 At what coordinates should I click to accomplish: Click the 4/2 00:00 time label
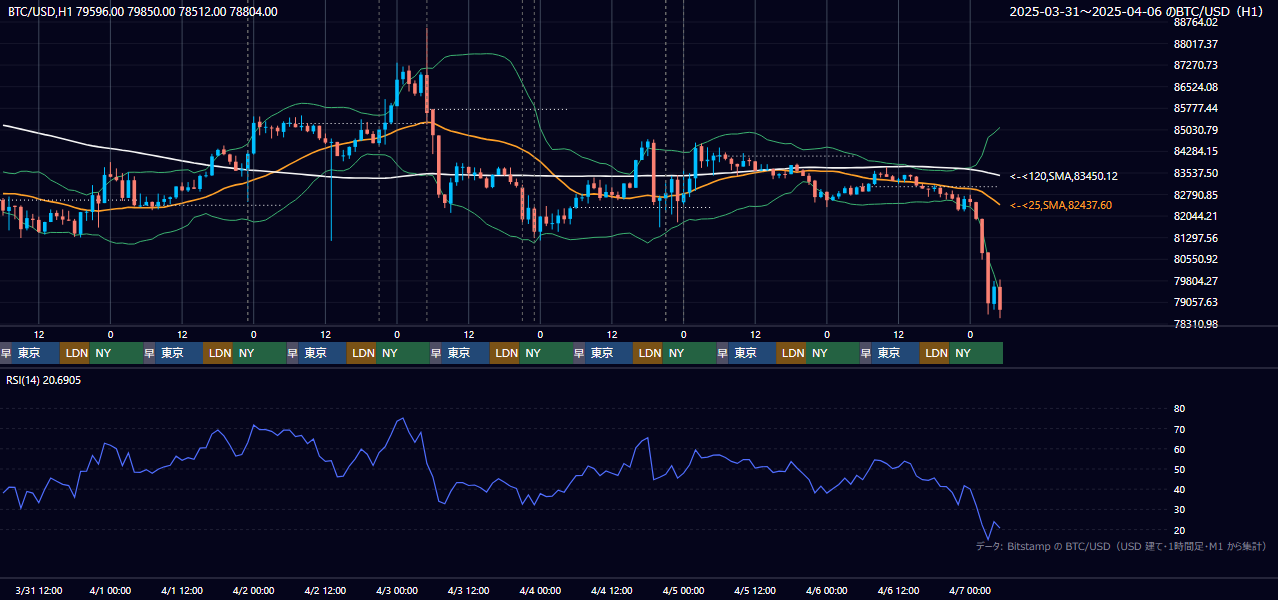253,590
